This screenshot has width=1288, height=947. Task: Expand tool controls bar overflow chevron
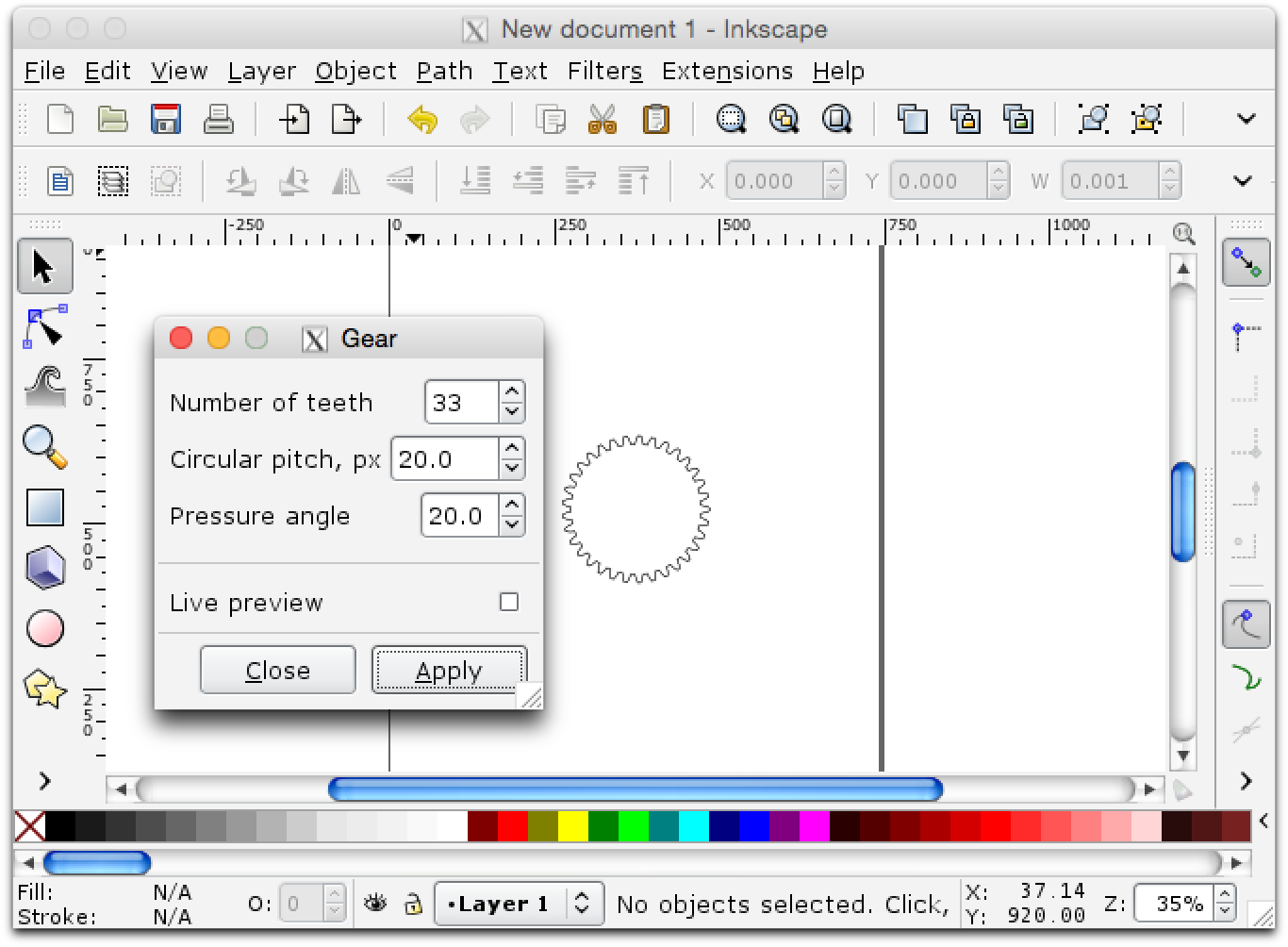pos(1243,180)
